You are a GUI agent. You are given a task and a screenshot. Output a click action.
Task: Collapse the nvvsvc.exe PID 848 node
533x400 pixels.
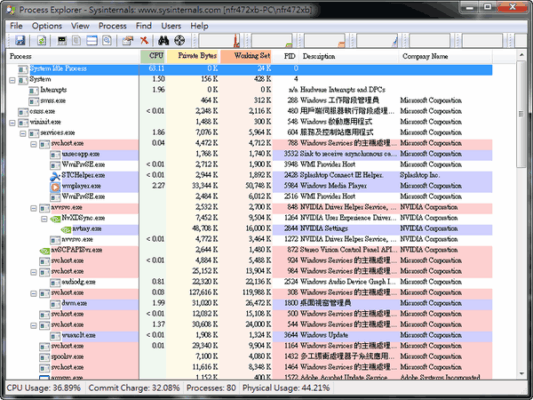click(x=33, y=208)
